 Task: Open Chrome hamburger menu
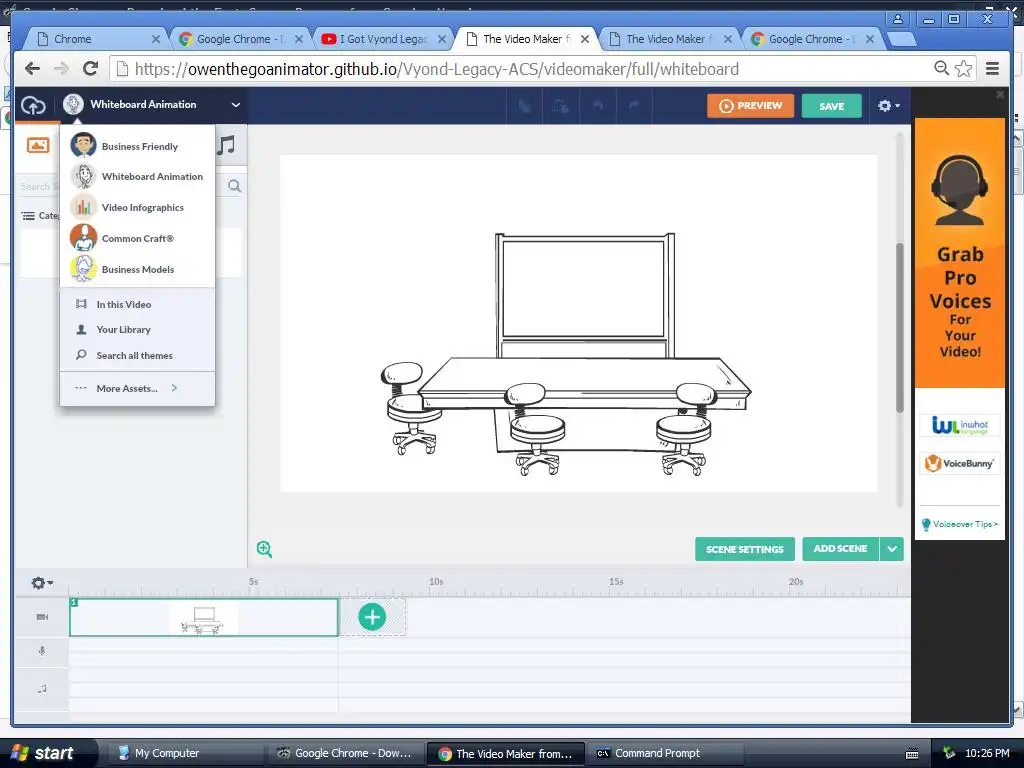(993, 68)
